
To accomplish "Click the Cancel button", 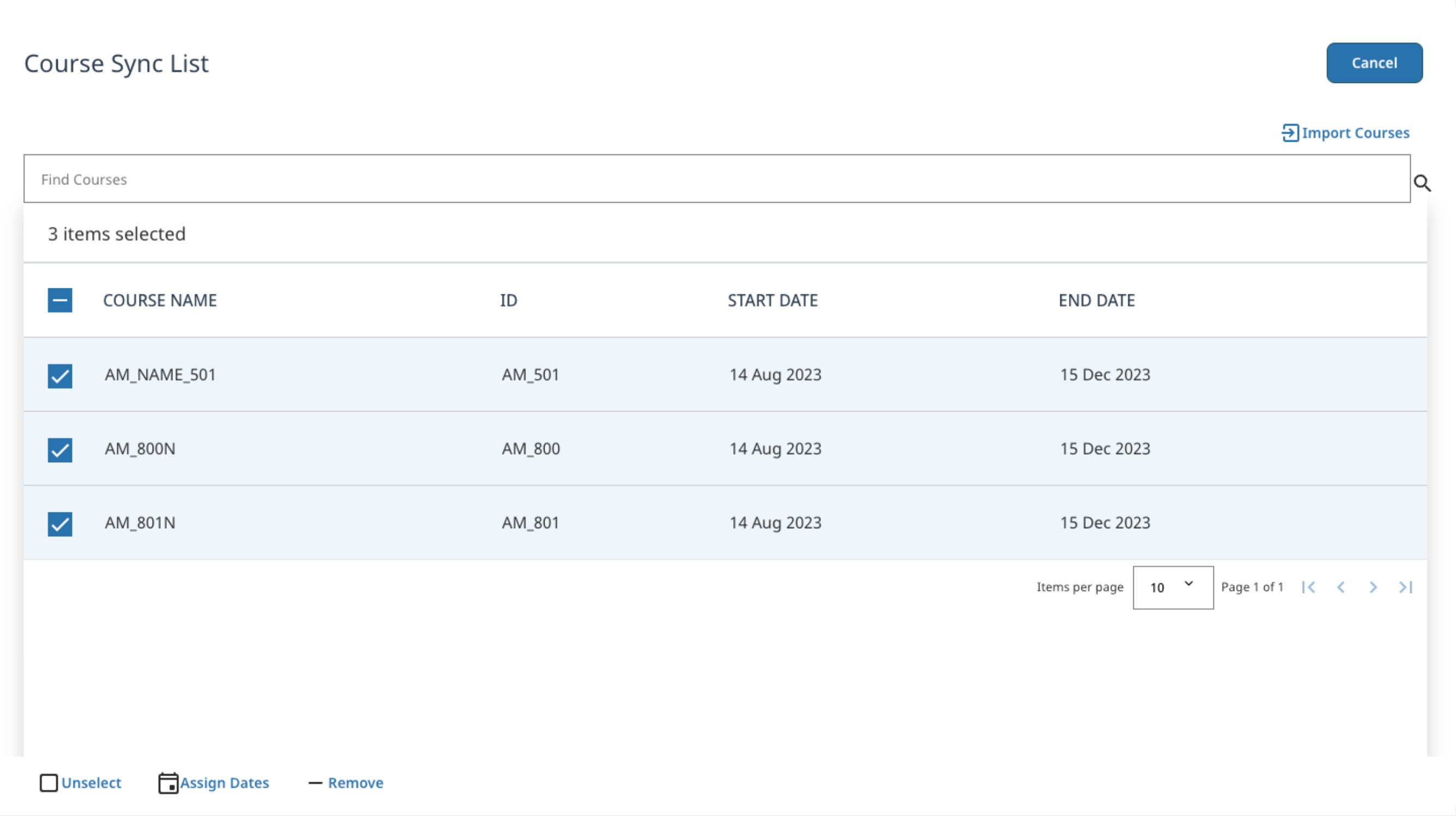I will click(1374, 63).
